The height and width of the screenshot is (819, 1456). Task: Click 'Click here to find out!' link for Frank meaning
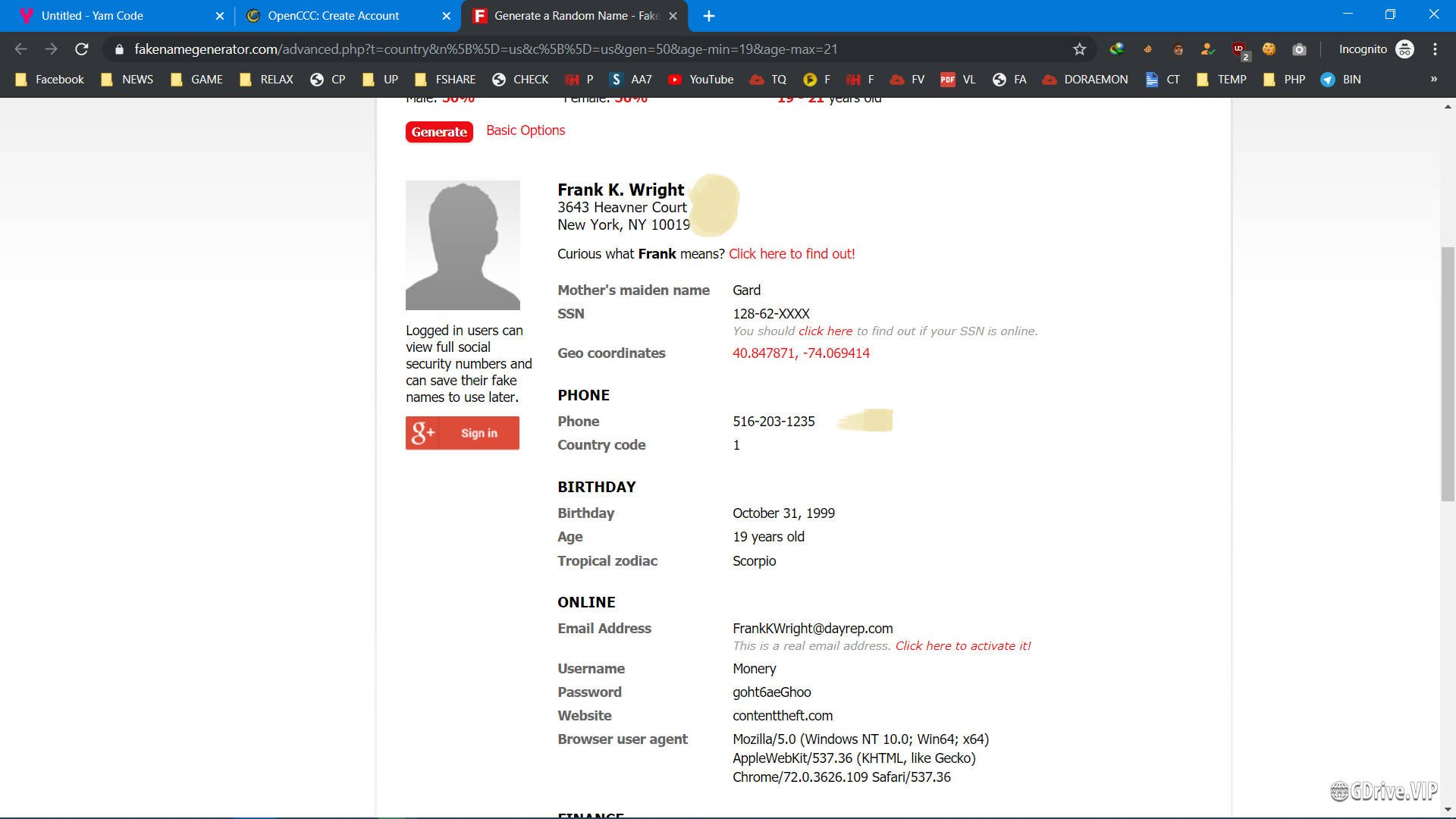pos(791,254)
